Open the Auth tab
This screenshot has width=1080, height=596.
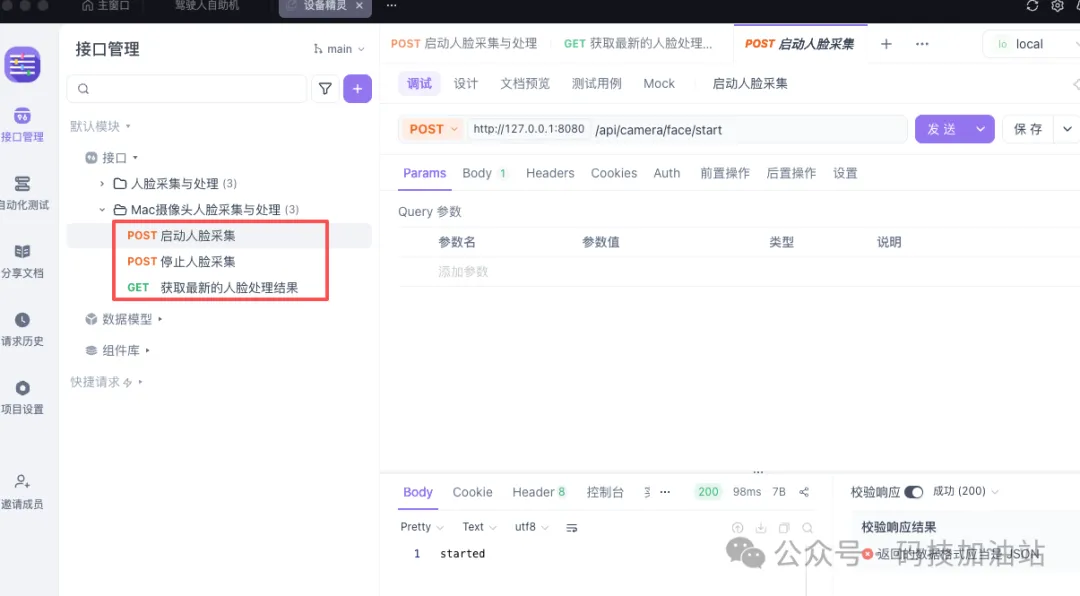tap(667, 173)
